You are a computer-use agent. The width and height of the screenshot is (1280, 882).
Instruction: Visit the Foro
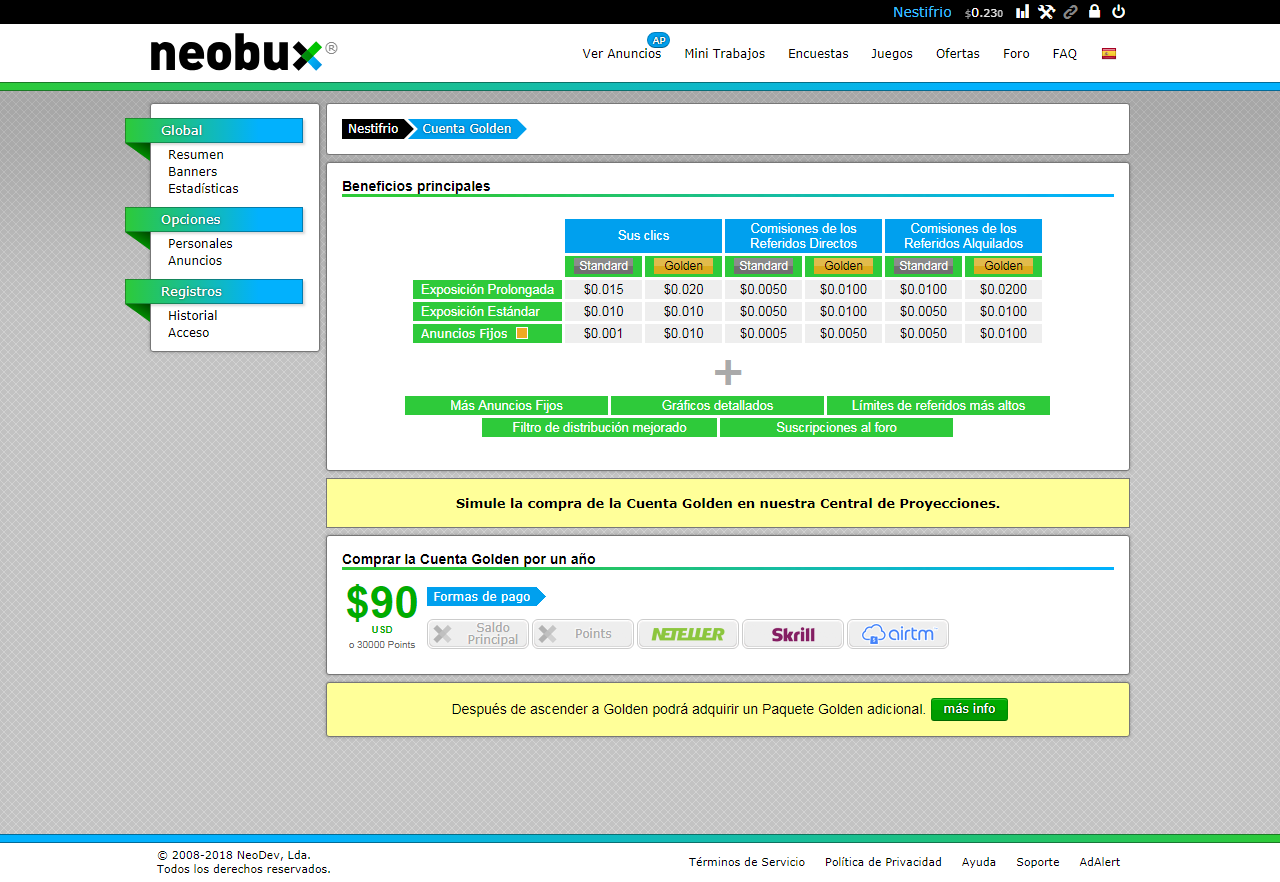point(1016,54)
